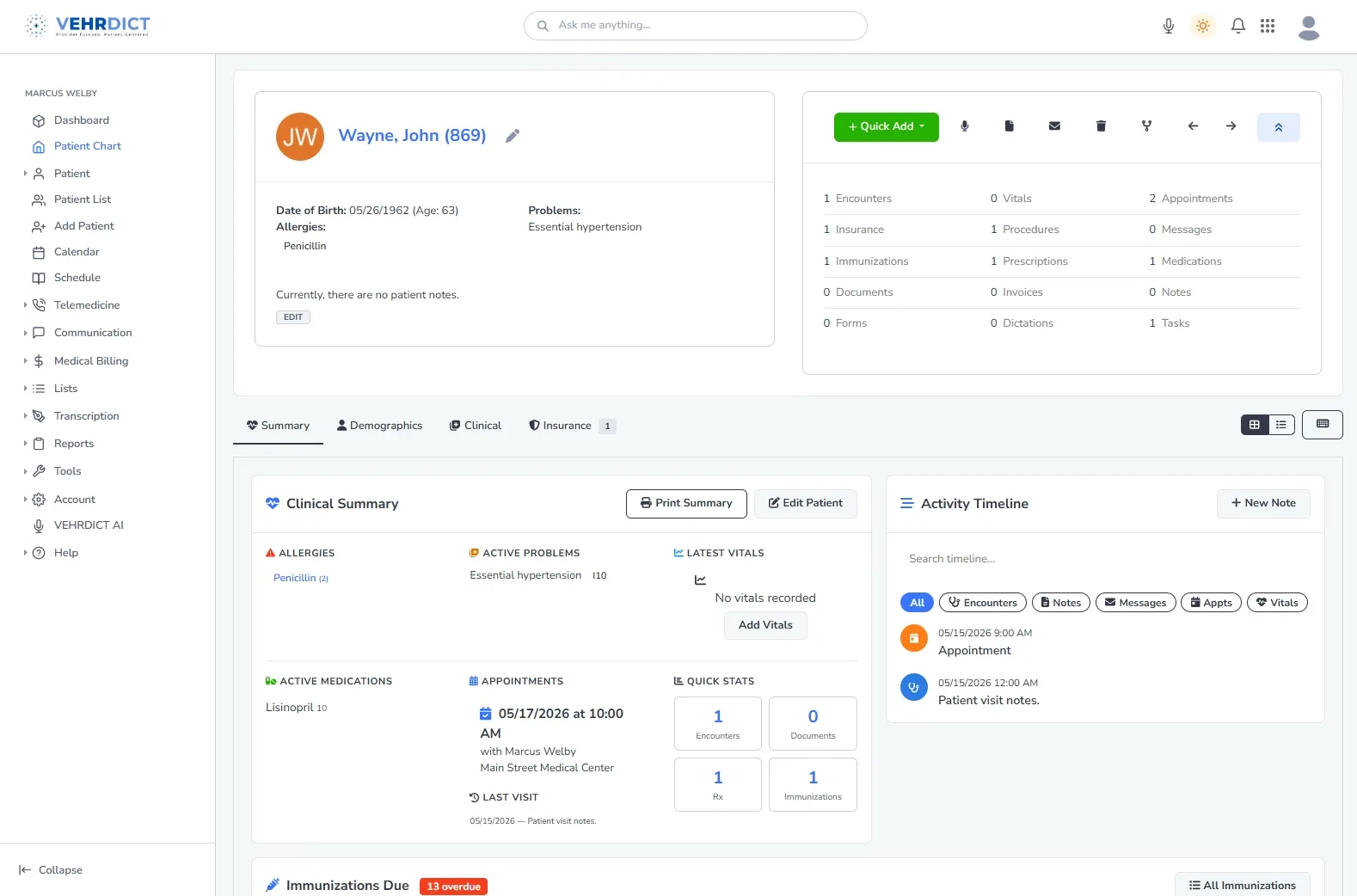
Task: Toggle the sun light-mode theme icon
Action: coord(1202,26)
